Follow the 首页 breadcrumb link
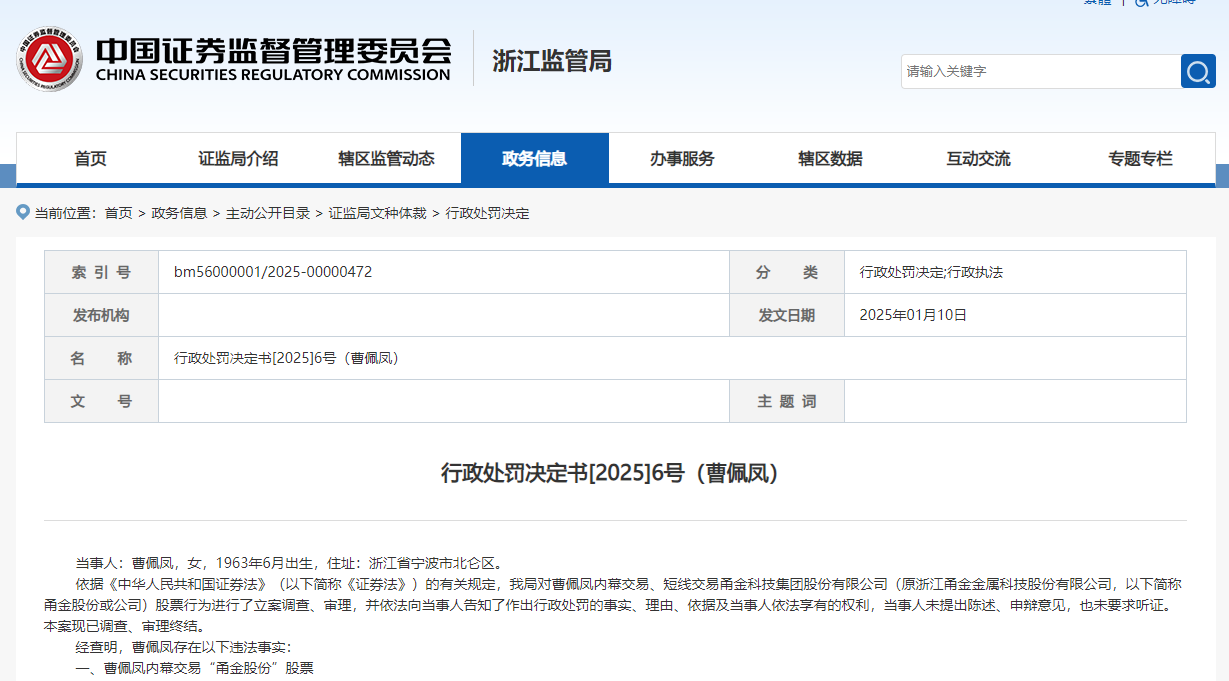Image resolution: width=1229 pixels, height=681 pixels. (118, 213)
